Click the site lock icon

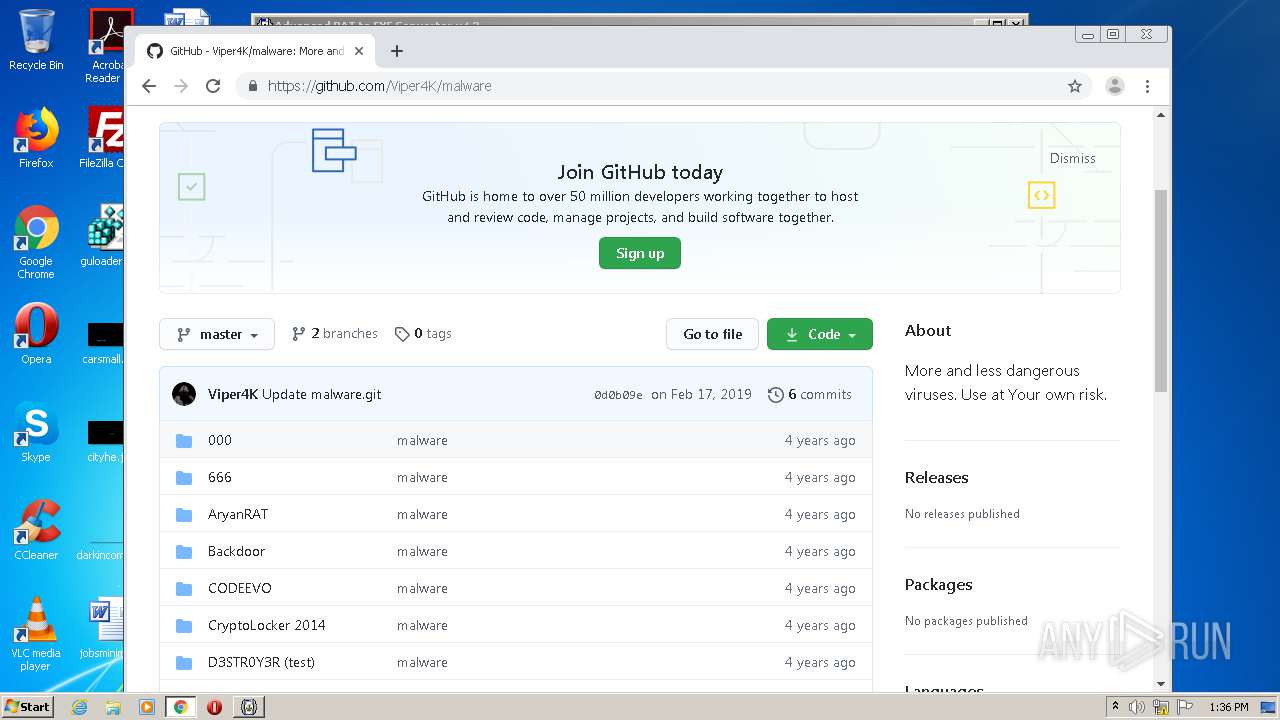tap(252, 86)
